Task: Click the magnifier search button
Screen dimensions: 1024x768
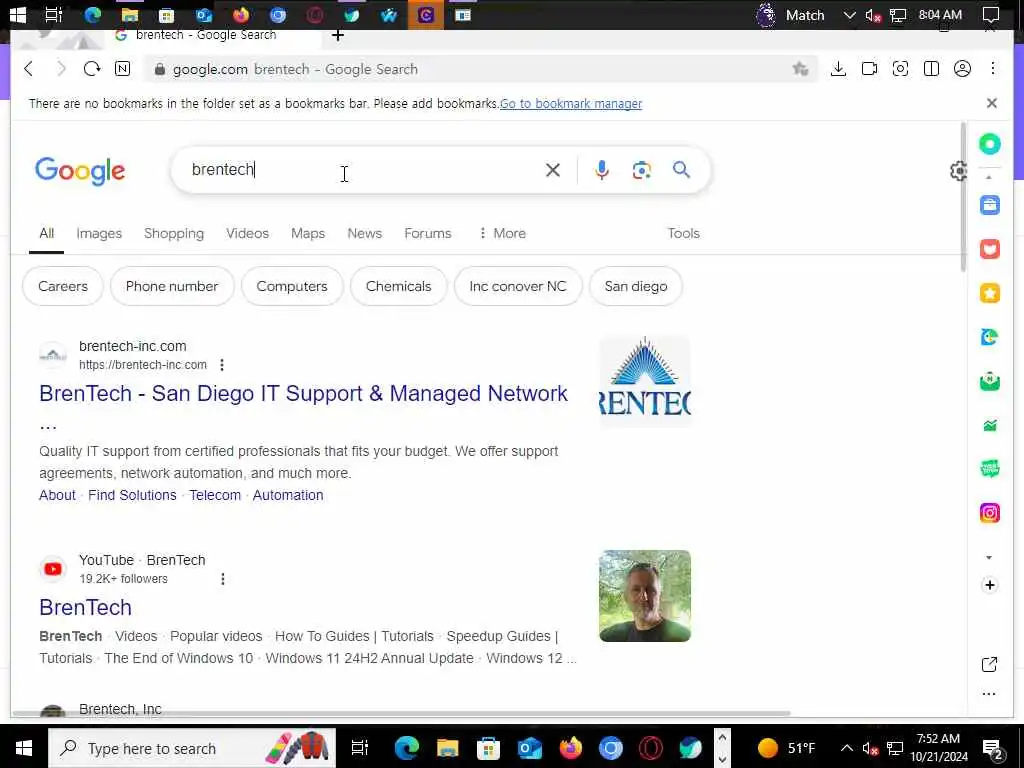Action: (x=681, y=170)
